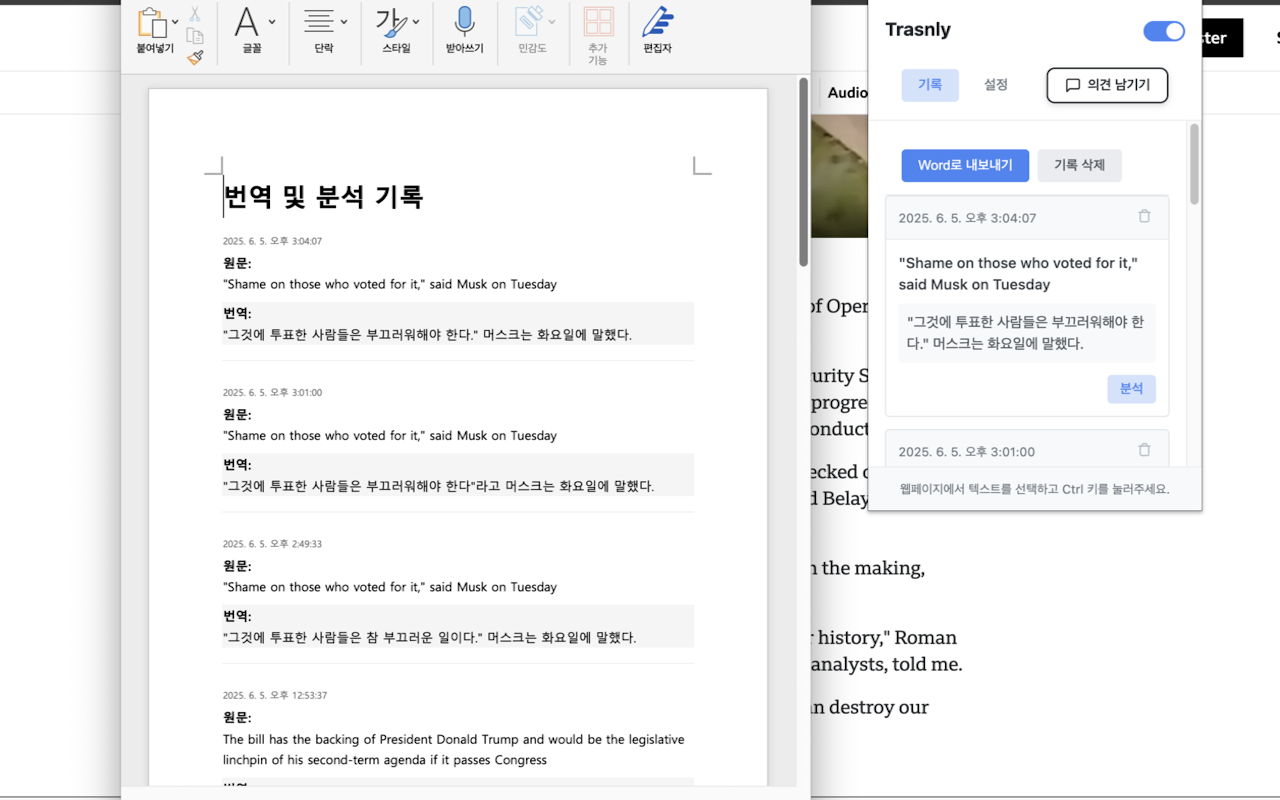Click the first 번역: label in document
This screenshot has height=800, width=1280.
(x=237, y=313)
